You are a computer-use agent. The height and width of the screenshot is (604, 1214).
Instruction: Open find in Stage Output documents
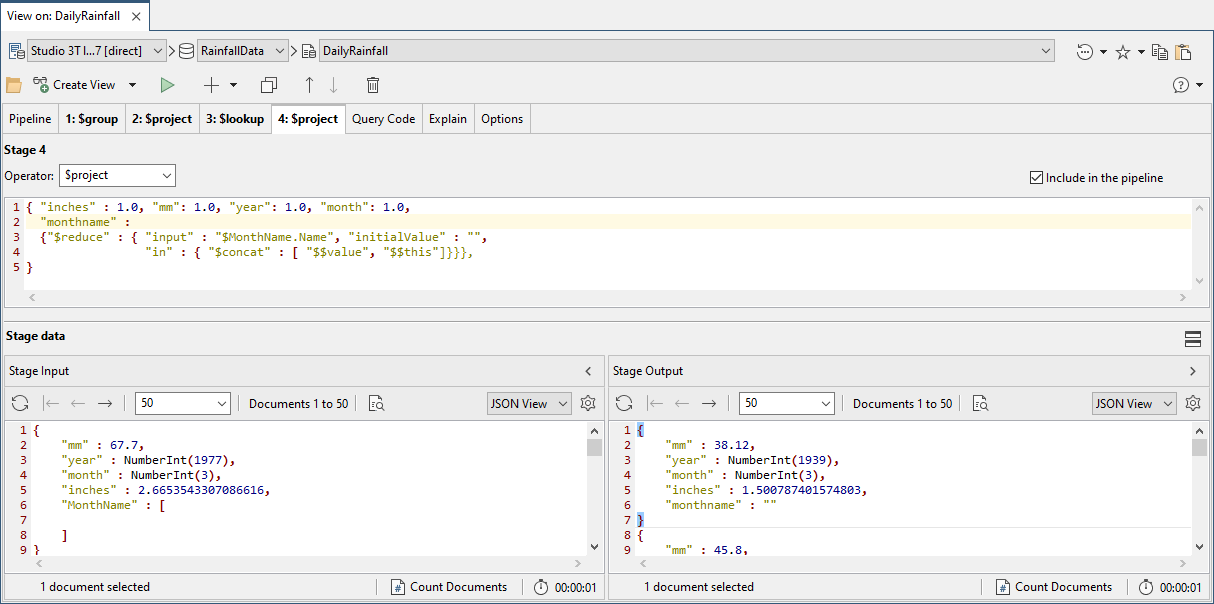point(980,403)
